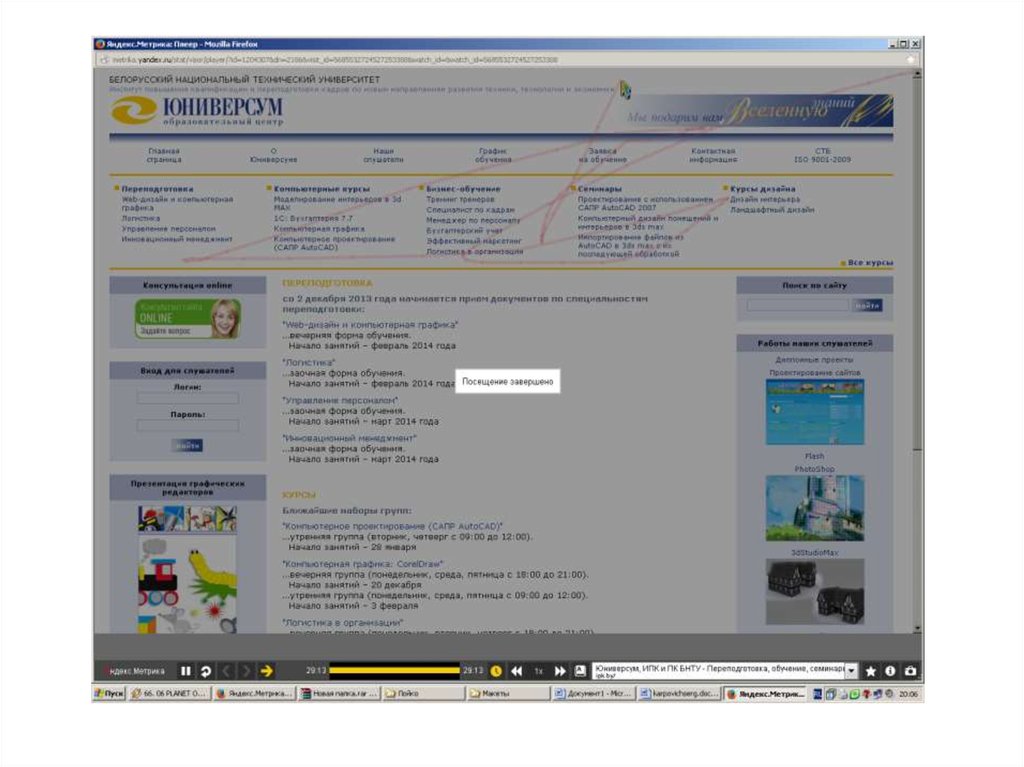
Task: Click the replay loop icon in player bar
Action: click(x=205, y=671)
